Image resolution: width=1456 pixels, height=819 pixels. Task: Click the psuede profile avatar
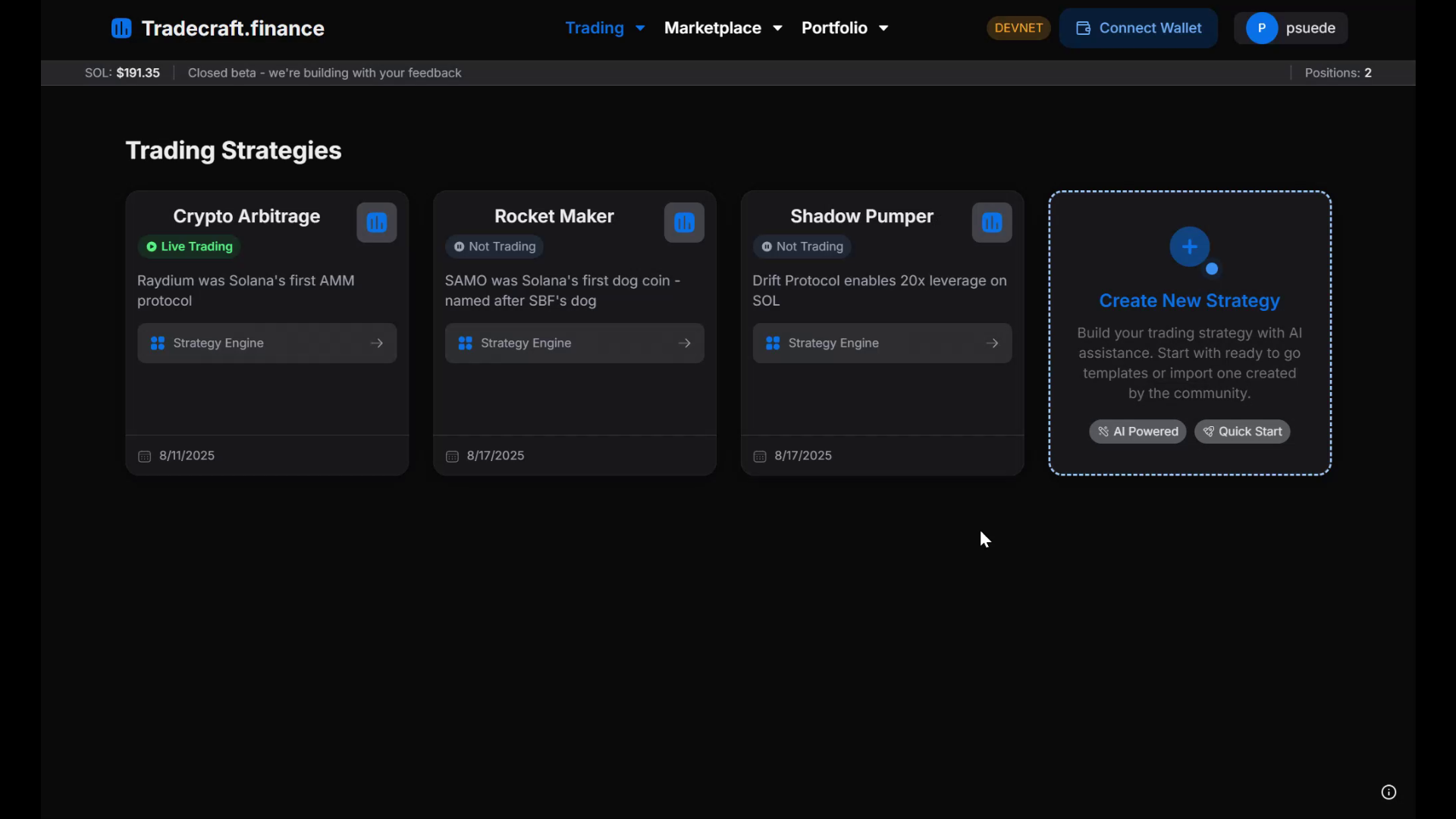pyautogui.click(x=1262, y=29)
